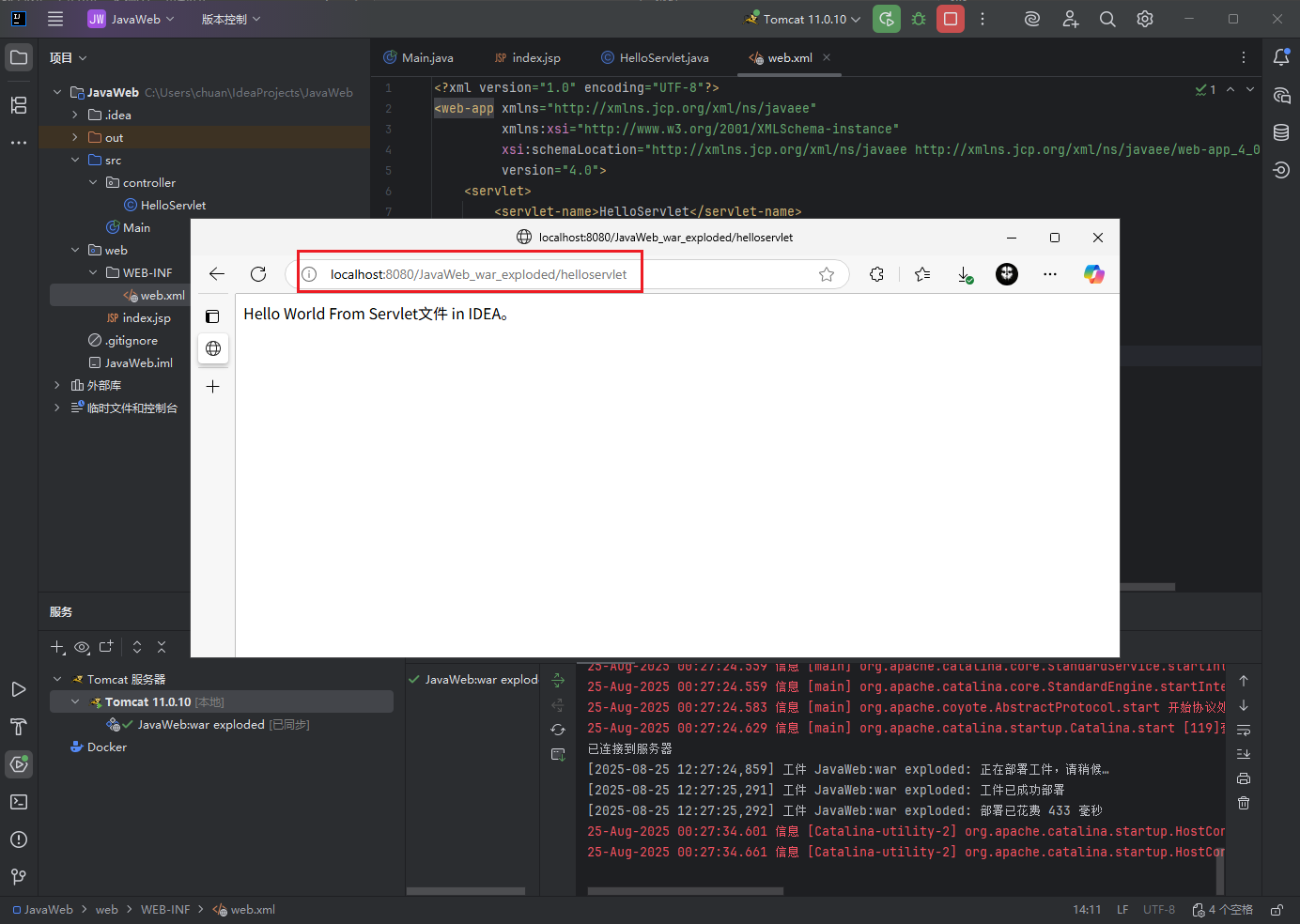1300x924 pixels.
Task: Open the AI assistant swirl icon
Action: pyautogui.click(x=1032, y=19)
